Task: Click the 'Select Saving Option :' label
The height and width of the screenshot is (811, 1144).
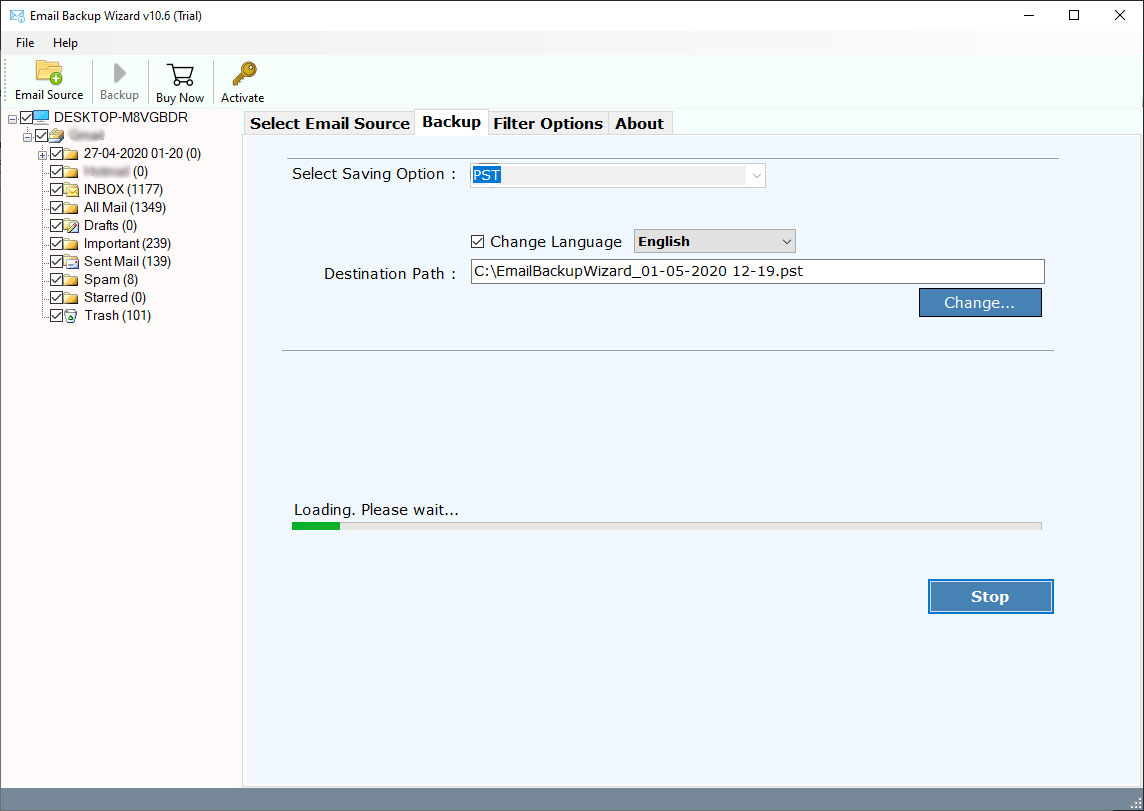Action: pyautogui.click(x=374, y=174)
